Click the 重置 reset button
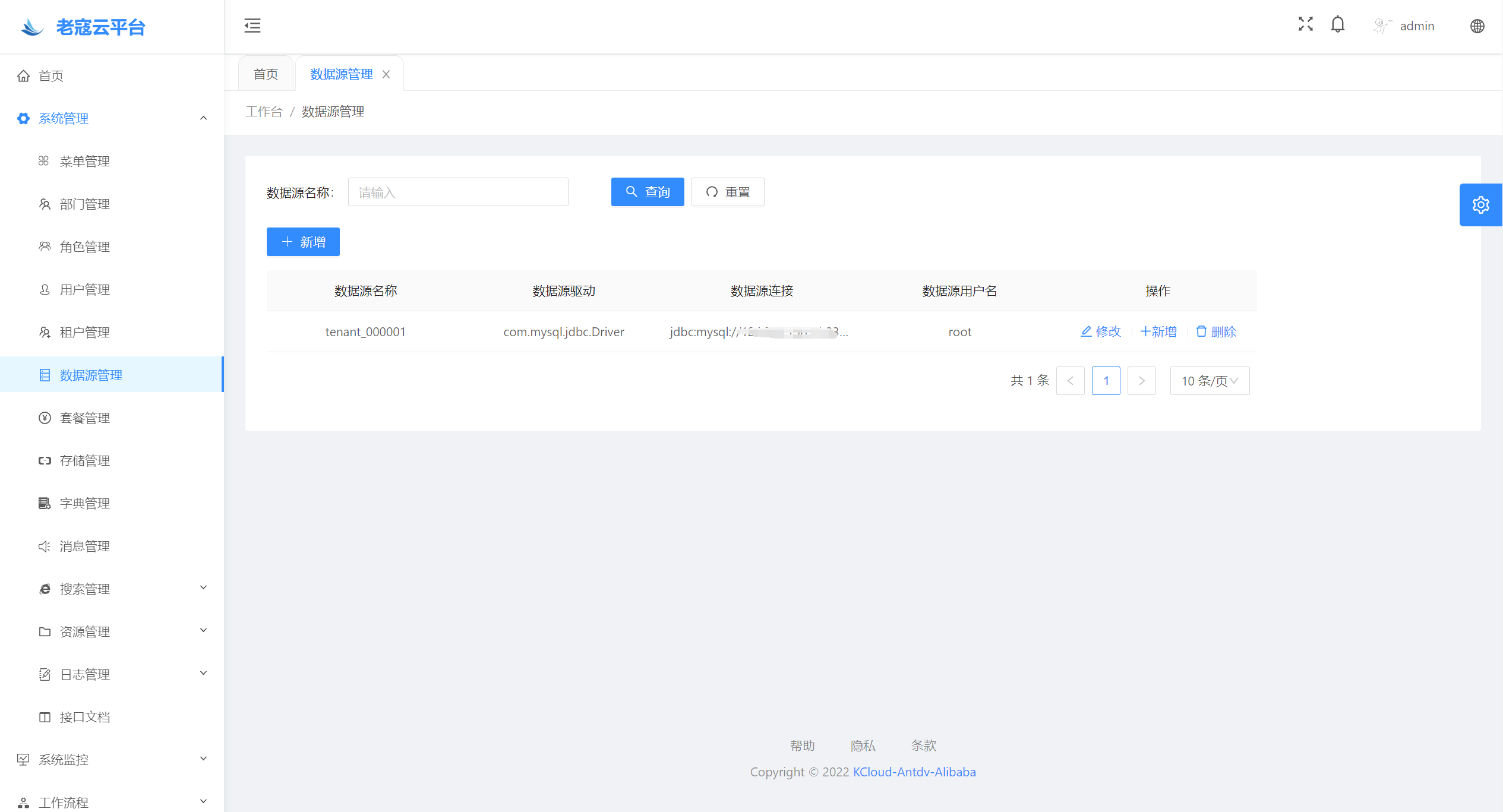The image size is (1503, 812). 728,192
